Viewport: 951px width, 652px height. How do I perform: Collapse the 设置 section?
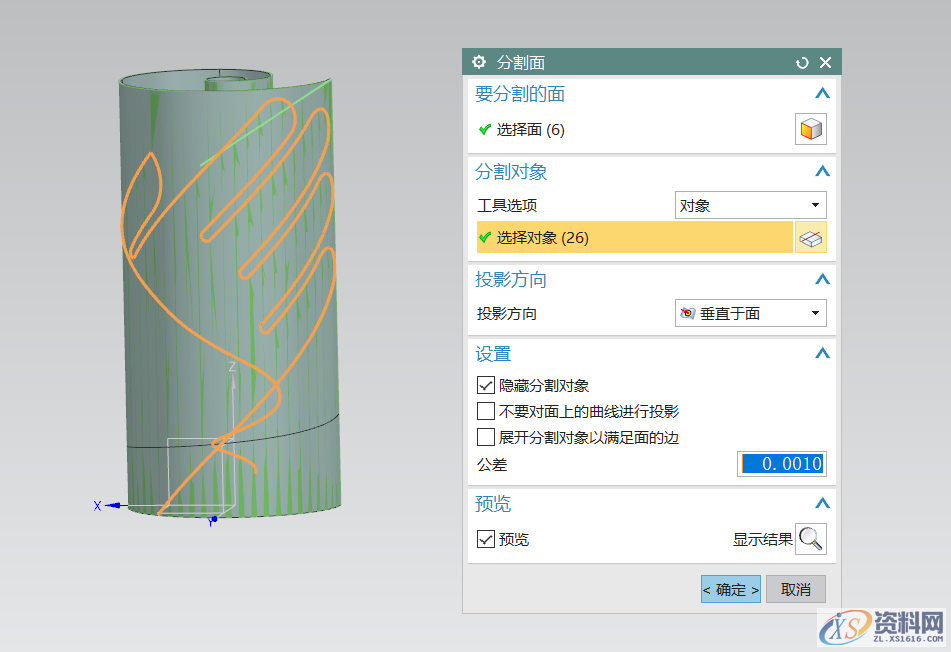[x=822, y=354]
